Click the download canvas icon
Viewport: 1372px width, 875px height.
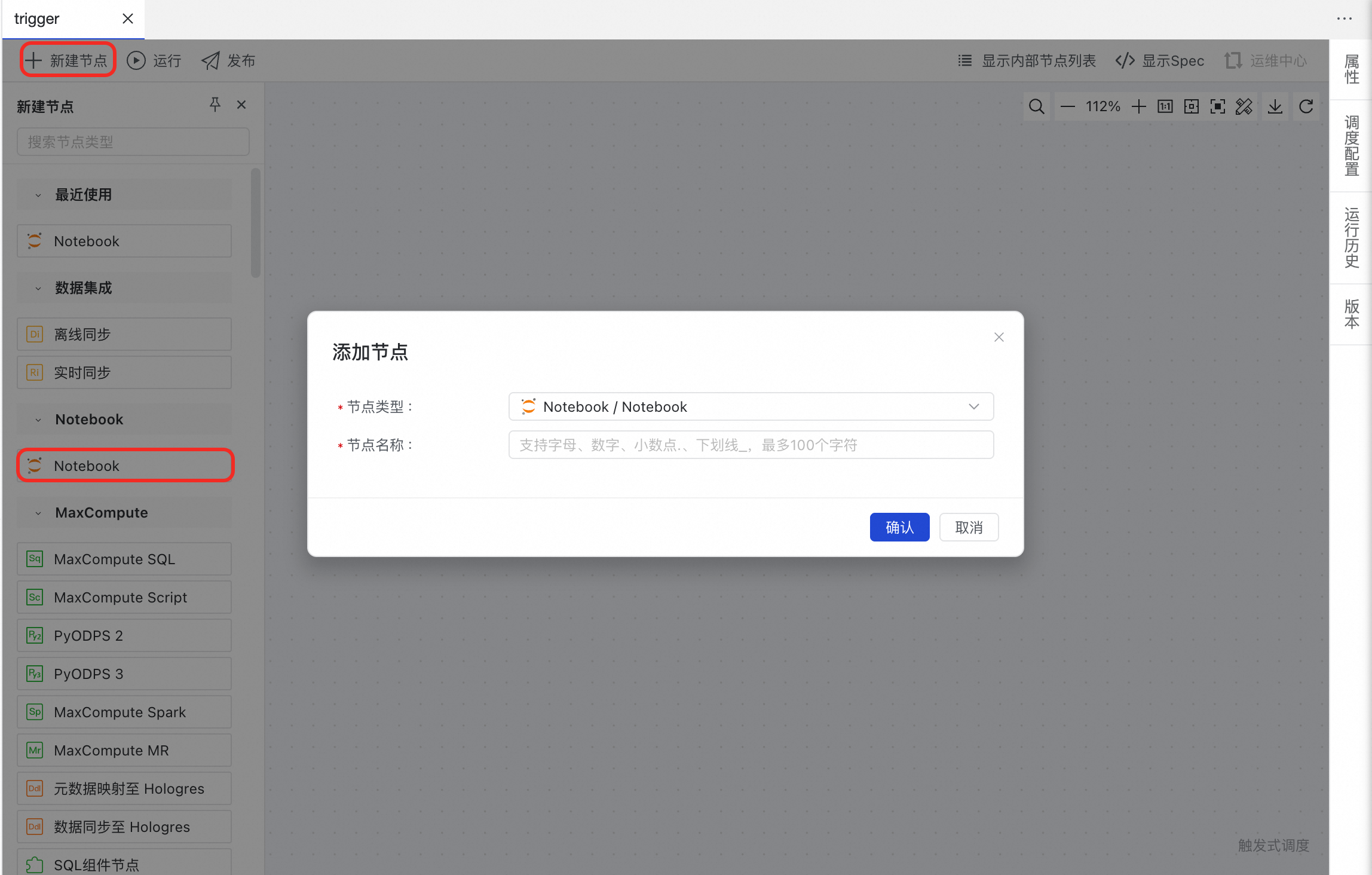pyautogui.click(x=1275, y=107)
